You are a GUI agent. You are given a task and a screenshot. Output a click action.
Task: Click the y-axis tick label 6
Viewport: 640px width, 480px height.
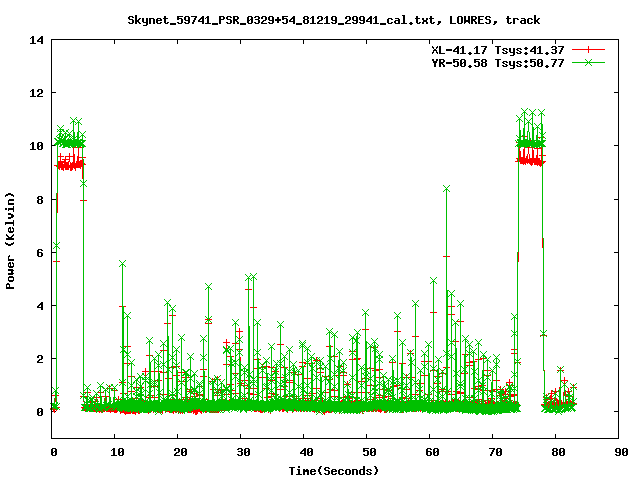pyautogui.click(x=40, y=253)
